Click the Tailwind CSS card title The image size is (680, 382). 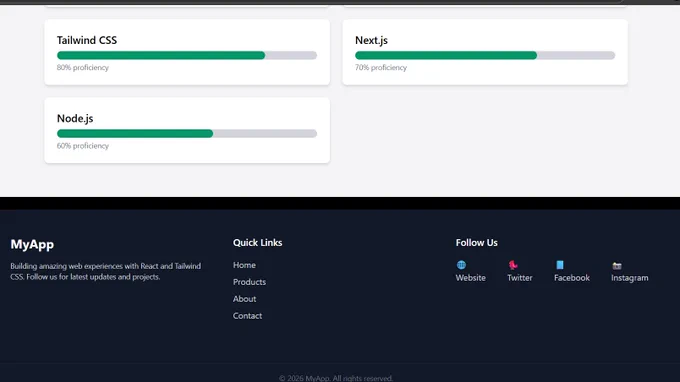click(87, 40)
